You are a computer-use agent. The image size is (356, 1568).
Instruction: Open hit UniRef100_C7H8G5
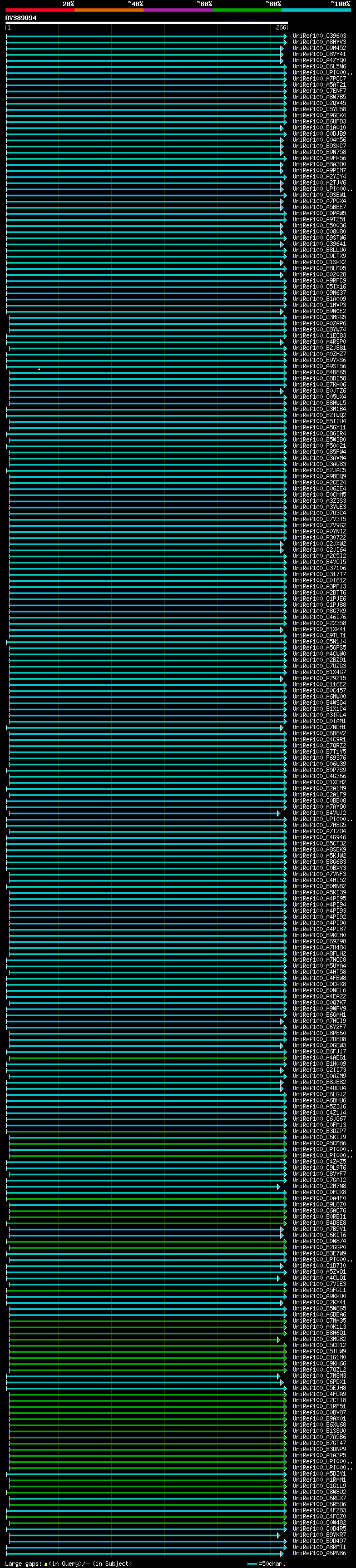coord(319,825)
